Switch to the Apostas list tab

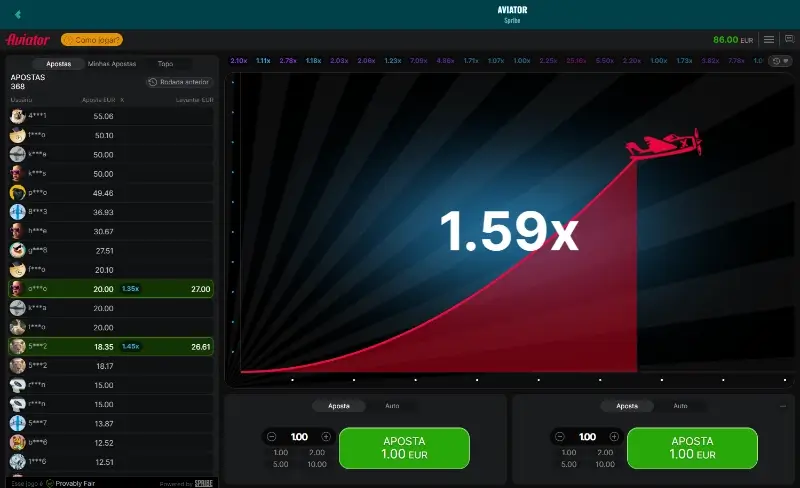(59, 64)
